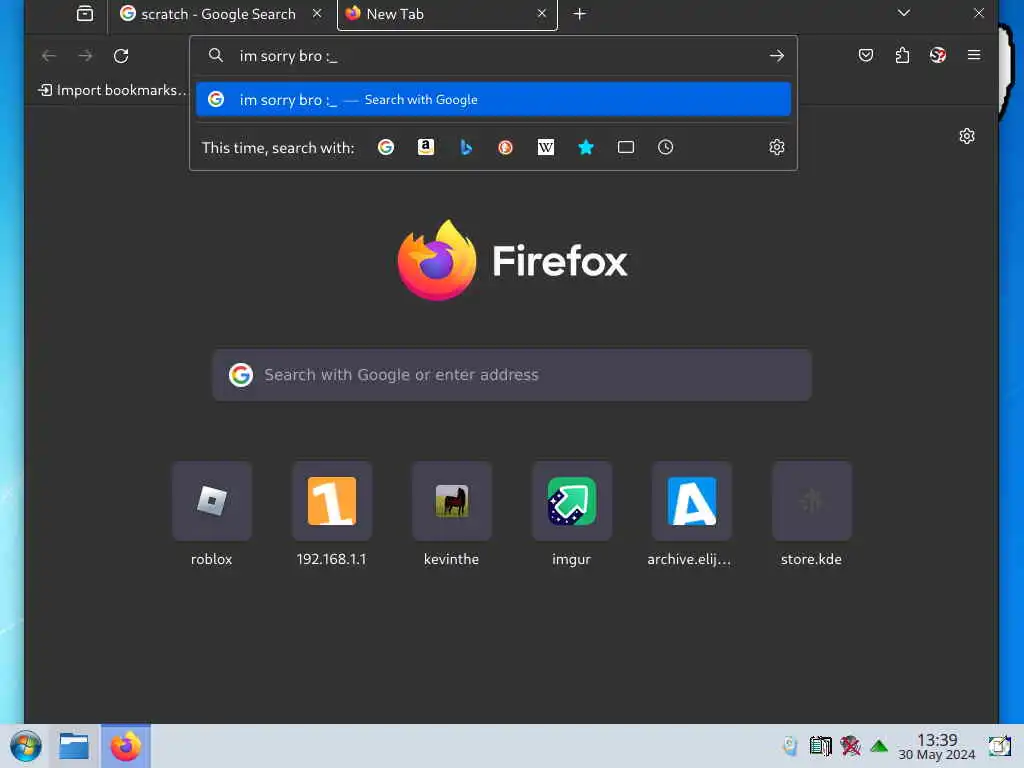Go back using the back arrow
Image resolution: width=1024 pixels, height=768 pixels.
[x=49, y=56]
